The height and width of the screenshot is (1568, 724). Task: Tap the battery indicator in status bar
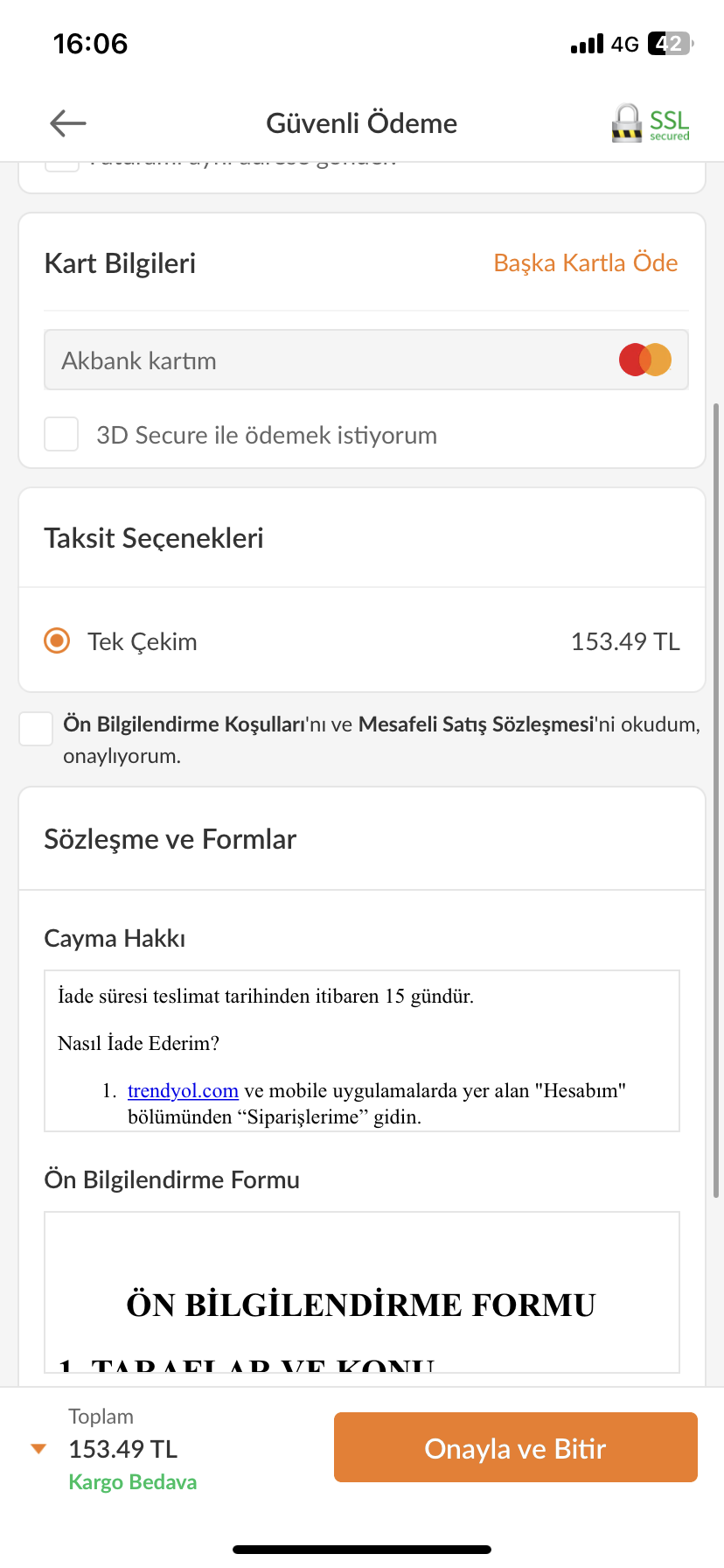click(670, 44)
